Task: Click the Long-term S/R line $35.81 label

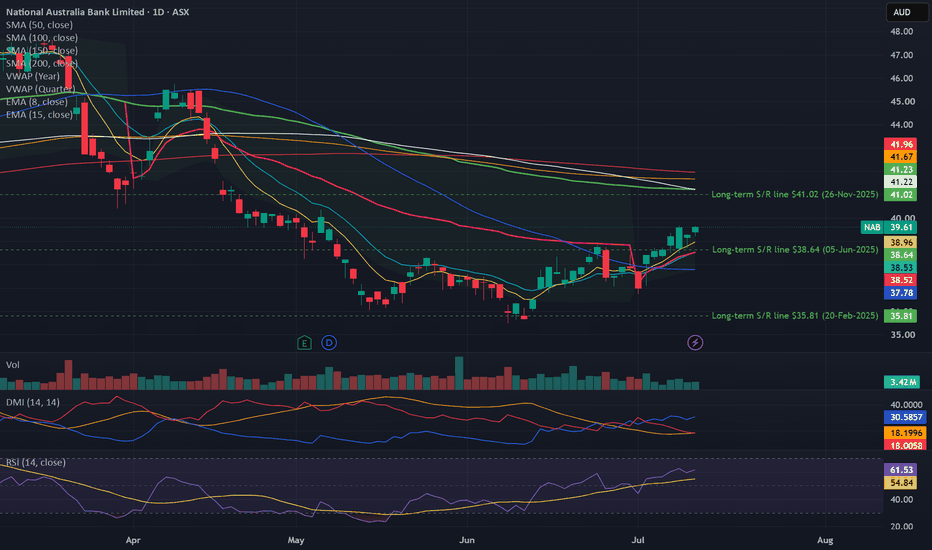Action: tap(795, 316)
